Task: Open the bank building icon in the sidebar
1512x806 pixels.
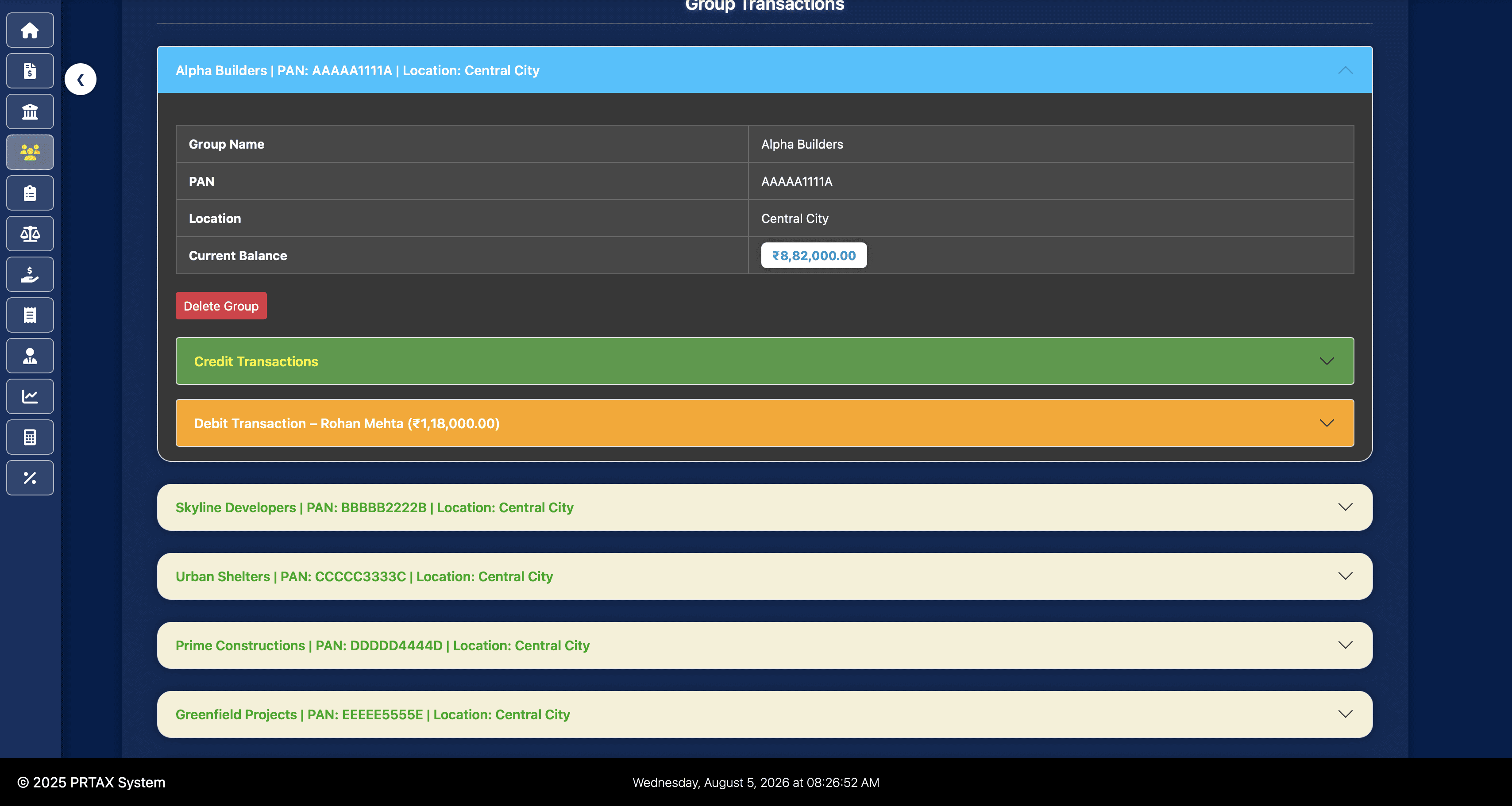Action: pos(30,111)
